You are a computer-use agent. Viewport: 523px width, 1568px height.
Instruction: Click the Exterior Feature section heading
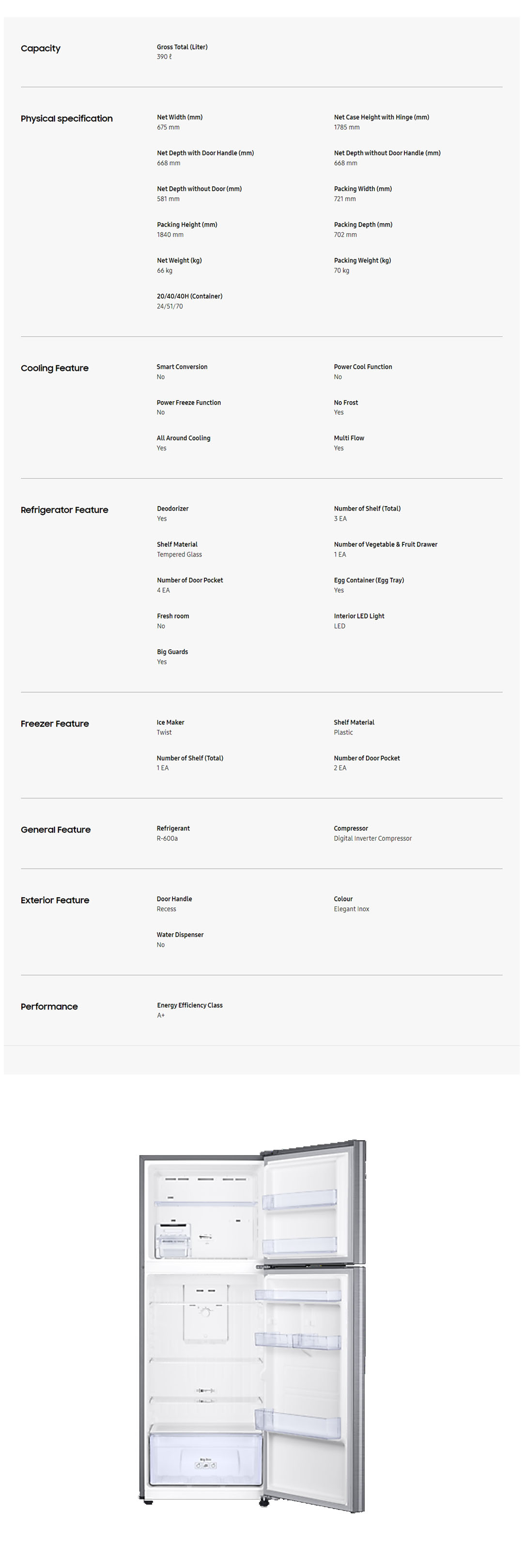click(55, 900)
